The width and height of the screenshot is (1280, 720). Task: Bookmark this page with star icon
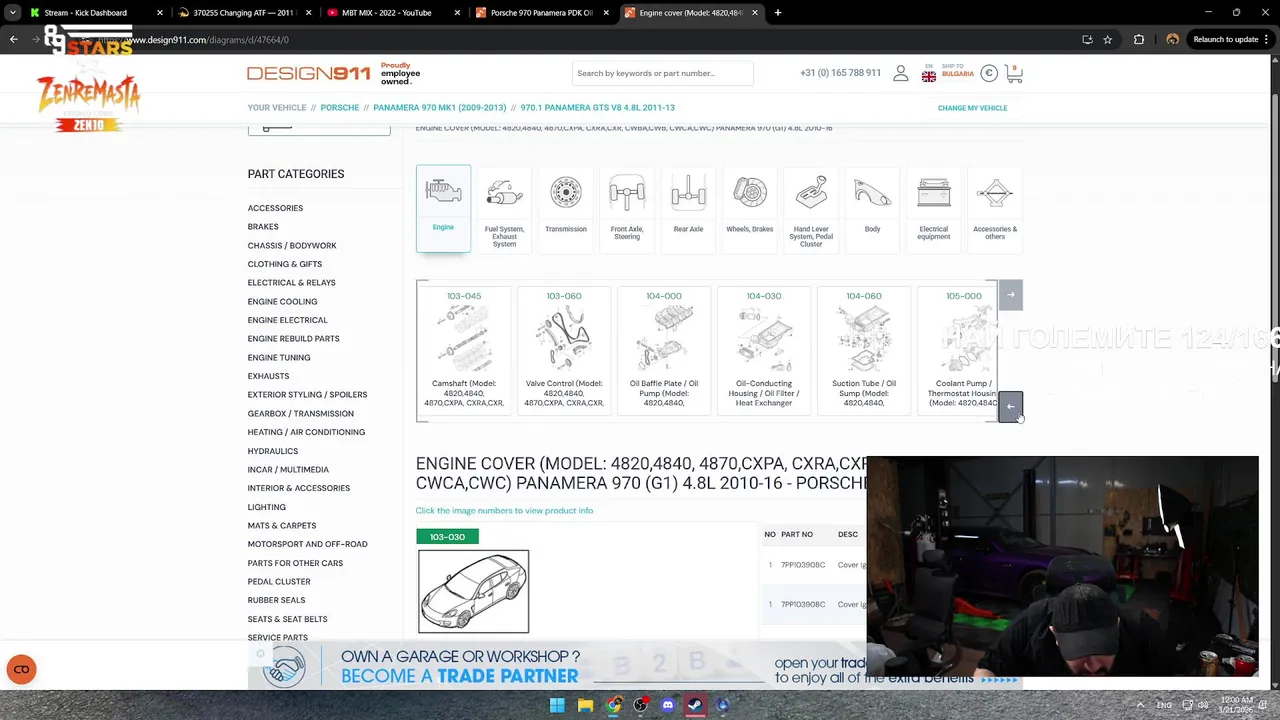[1107, 40]
